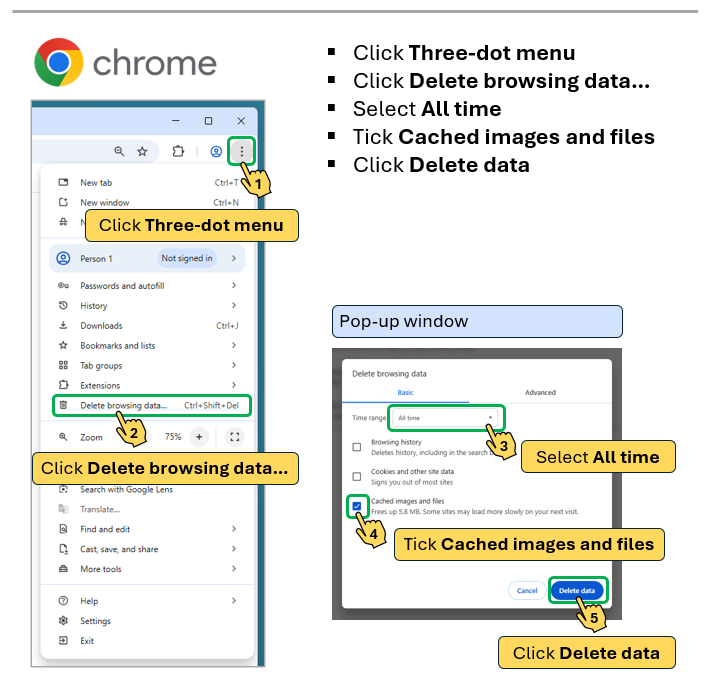Untick the Cached images and files checkbox
This screenshot has width=709, height=686.
(x=357, y=506)
